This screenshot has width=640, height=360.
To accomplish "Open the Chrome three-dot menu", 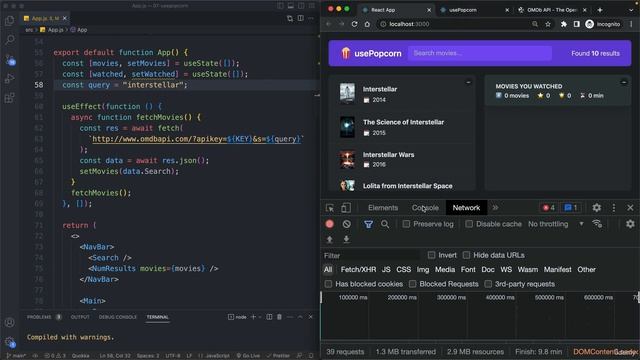I will click(x=631, y=24).
